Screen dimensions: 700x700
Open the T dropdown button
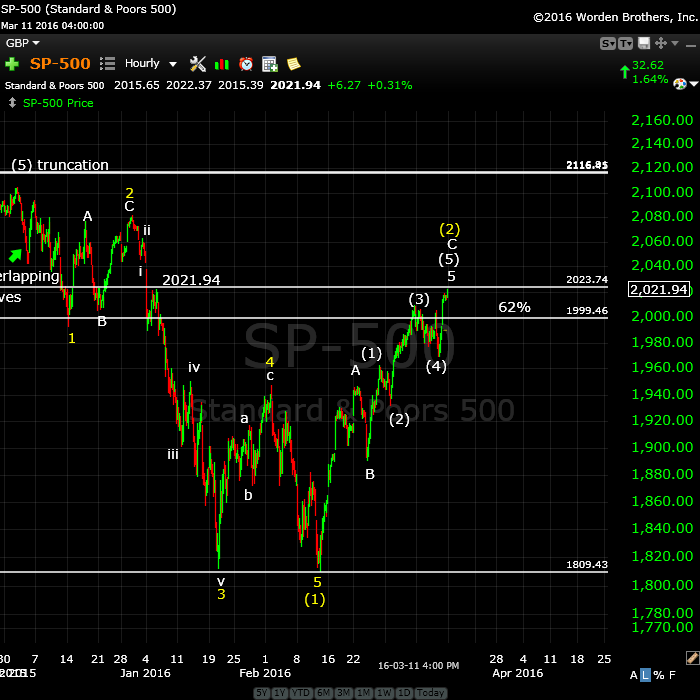625,43
